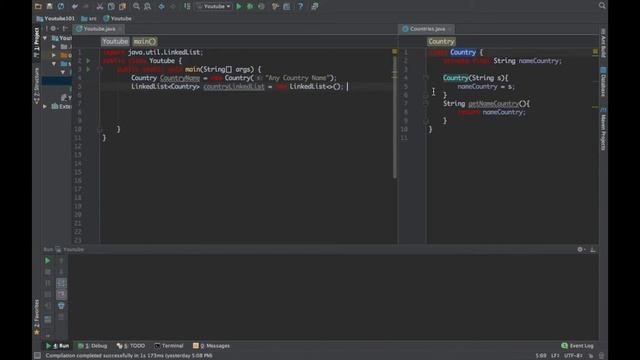This screenshot has height=360, width=640.
Task: Click Youtube101 breadcrumb in navigation bar
Action: click(56, 18)
